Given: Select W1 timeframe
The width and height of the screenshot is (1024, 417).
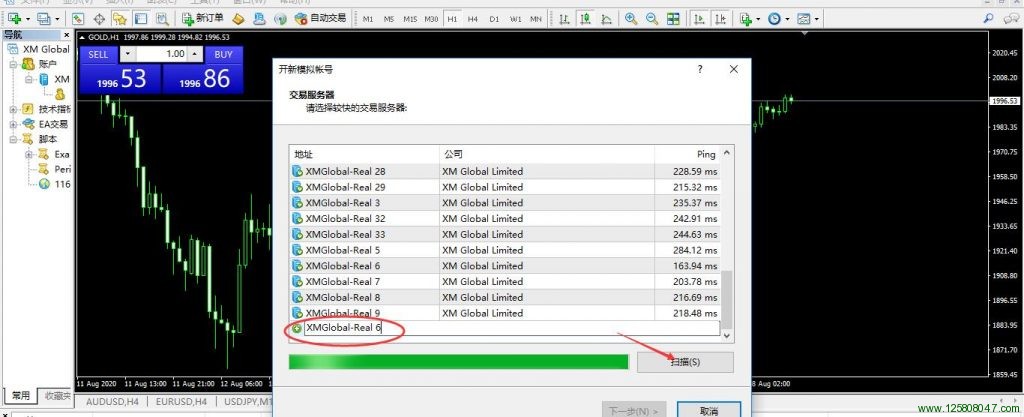Looking at the screenshot, I should (515, 19).
